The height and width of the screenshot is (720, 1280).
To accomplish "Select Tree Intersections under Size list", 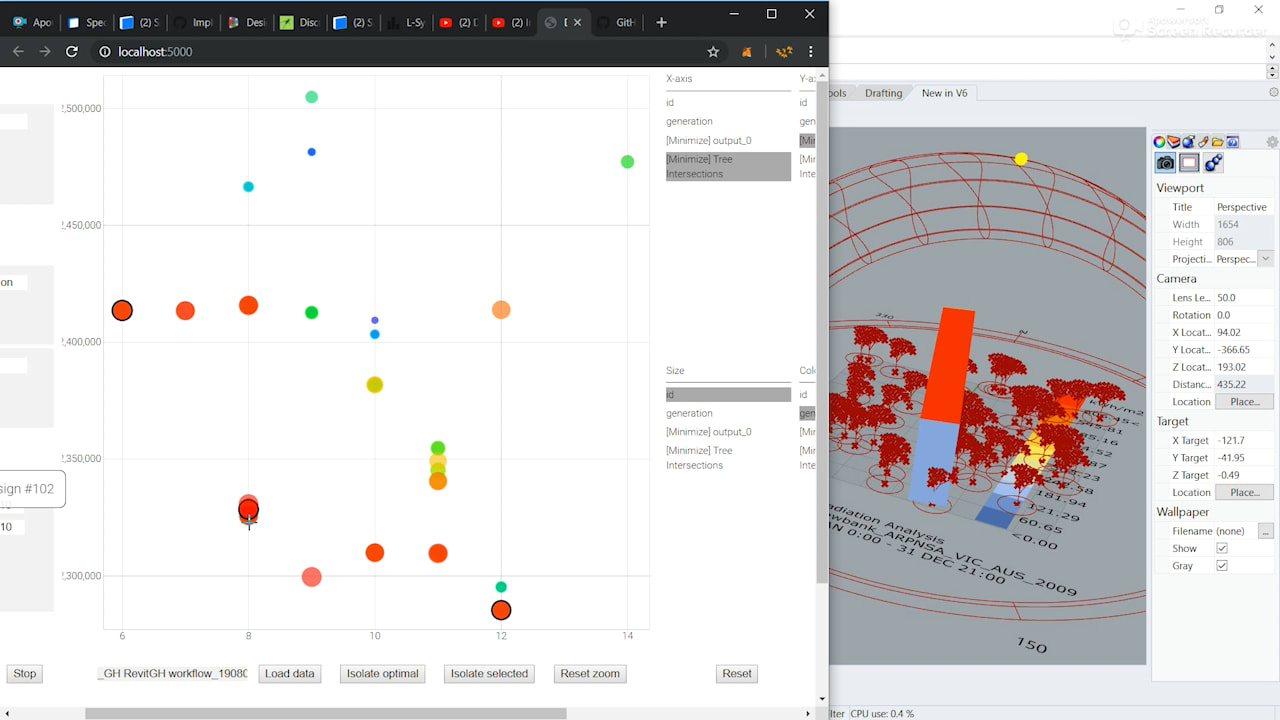I will click(728, 458).
